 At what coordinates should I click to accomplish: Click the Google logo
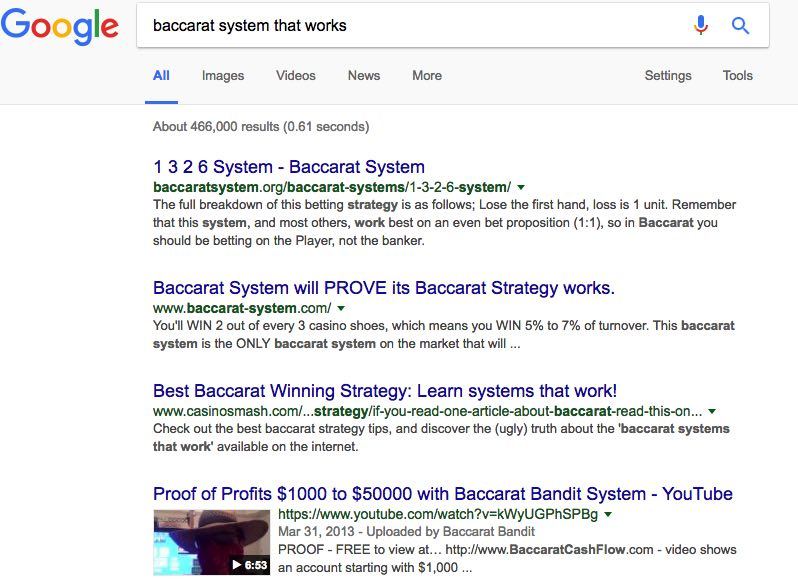click(x=60, y=26)
